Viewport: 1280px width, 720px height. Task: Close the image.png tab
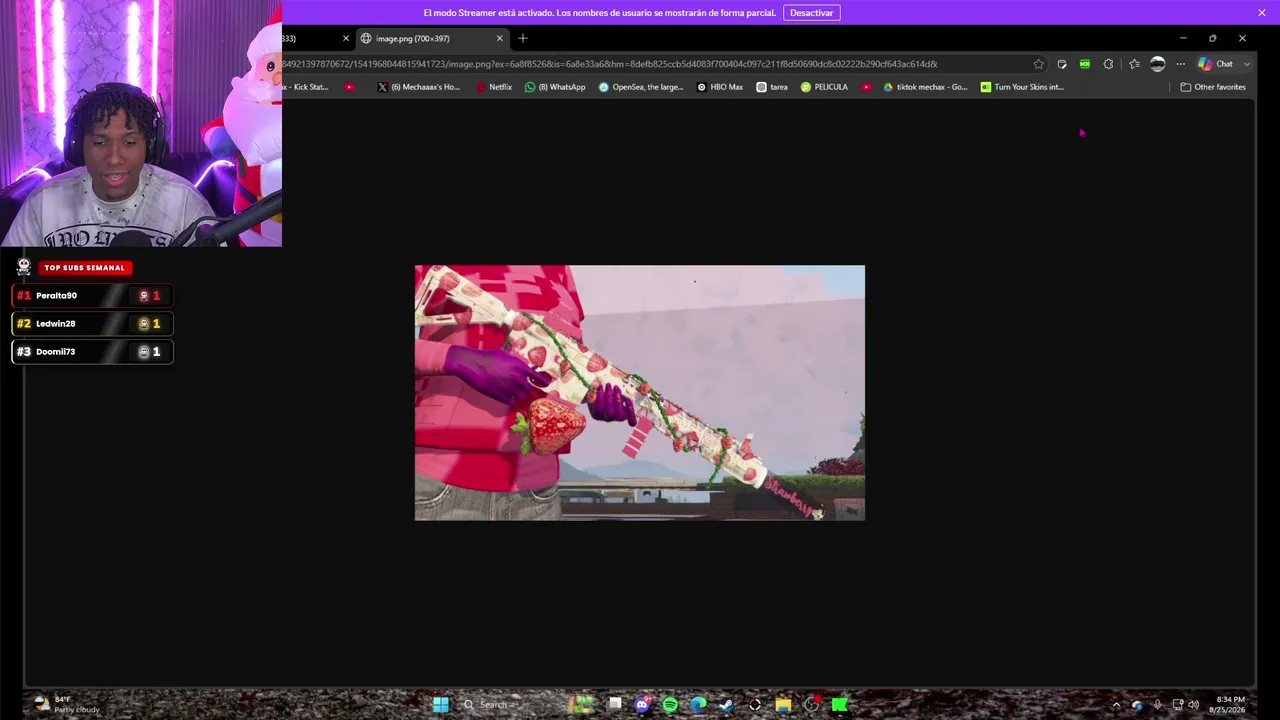(500, 38)
